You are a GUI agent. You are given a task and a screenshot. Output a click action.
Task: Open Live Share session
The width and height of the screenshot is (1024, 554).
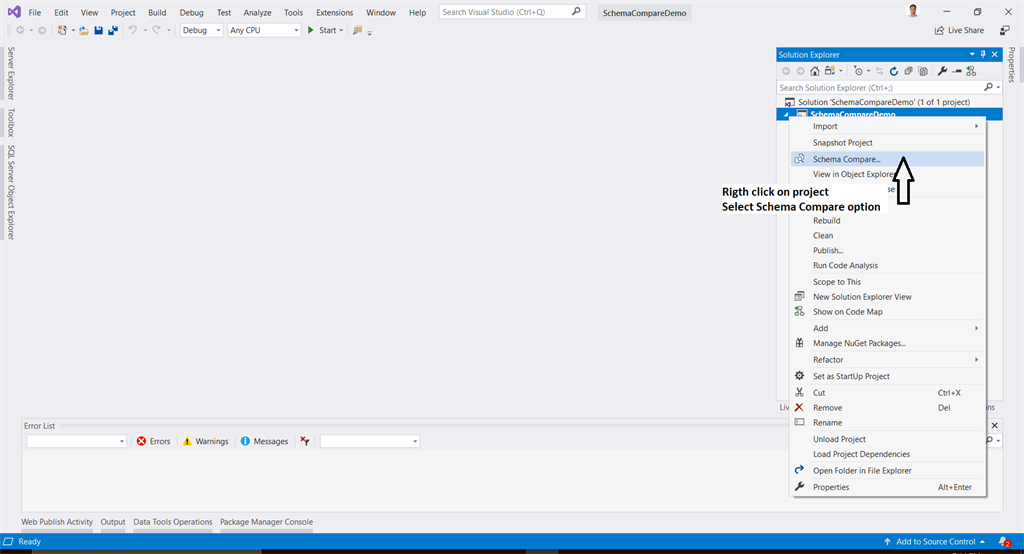[959, 30]
